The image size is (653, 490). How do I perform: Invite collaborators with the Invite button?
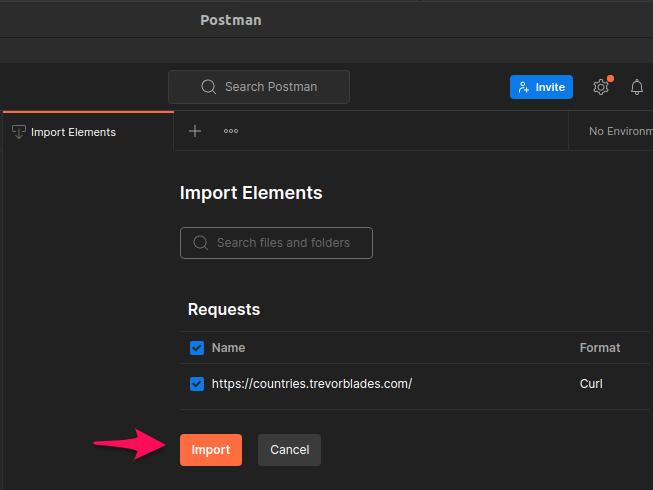tap(541, 87)
